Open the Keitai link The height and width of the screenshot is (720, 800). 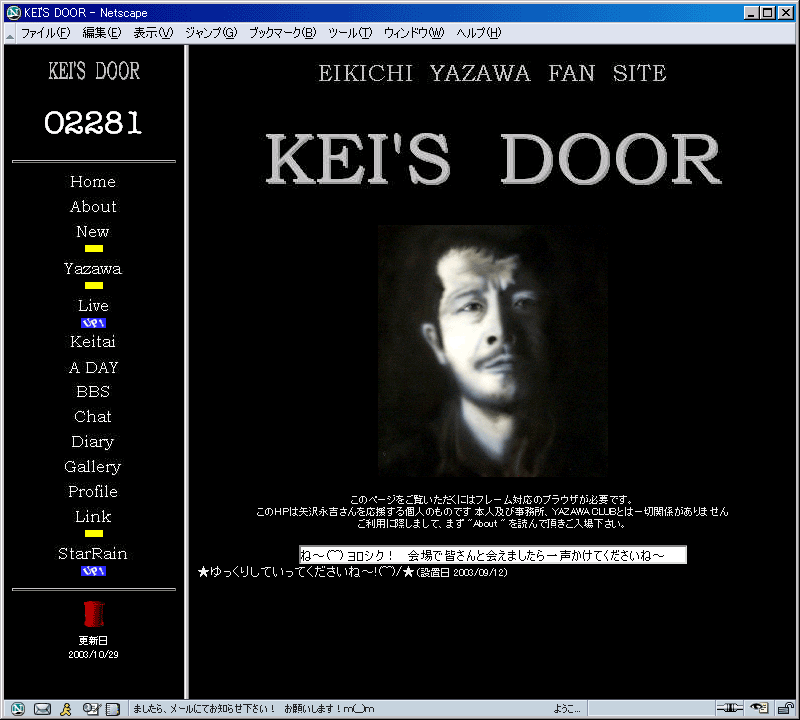point(93,341)
